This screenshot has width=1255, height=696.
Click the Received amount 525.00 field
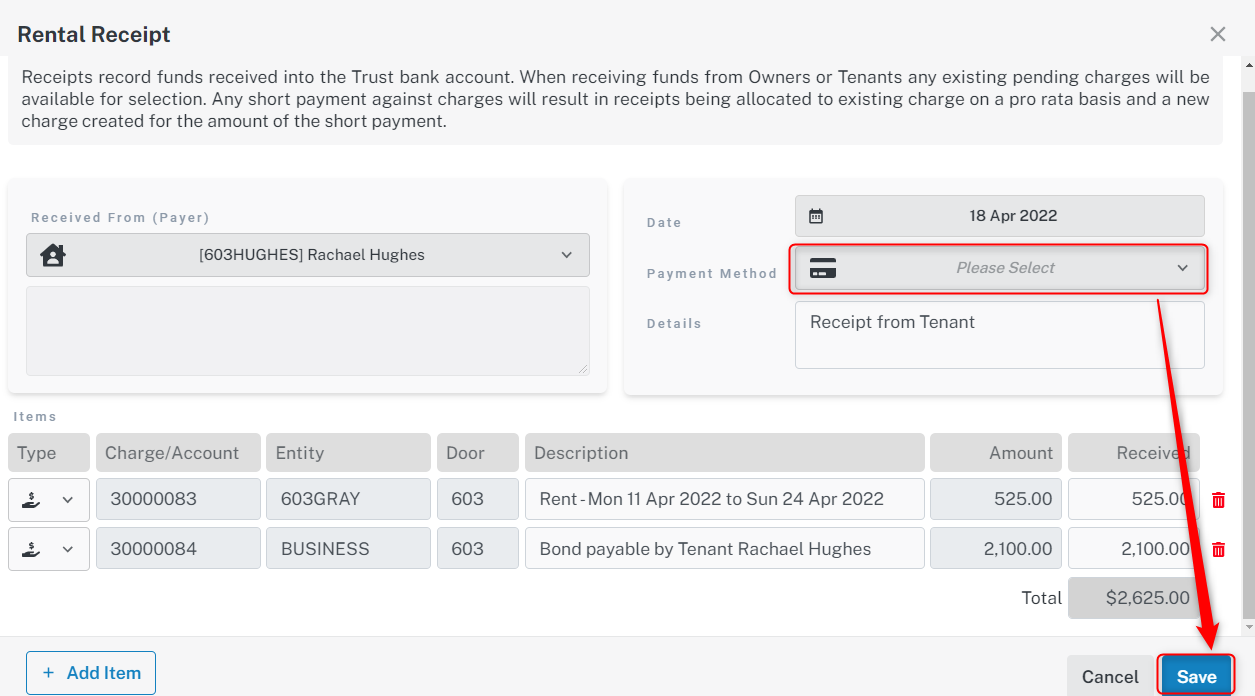1134,499
